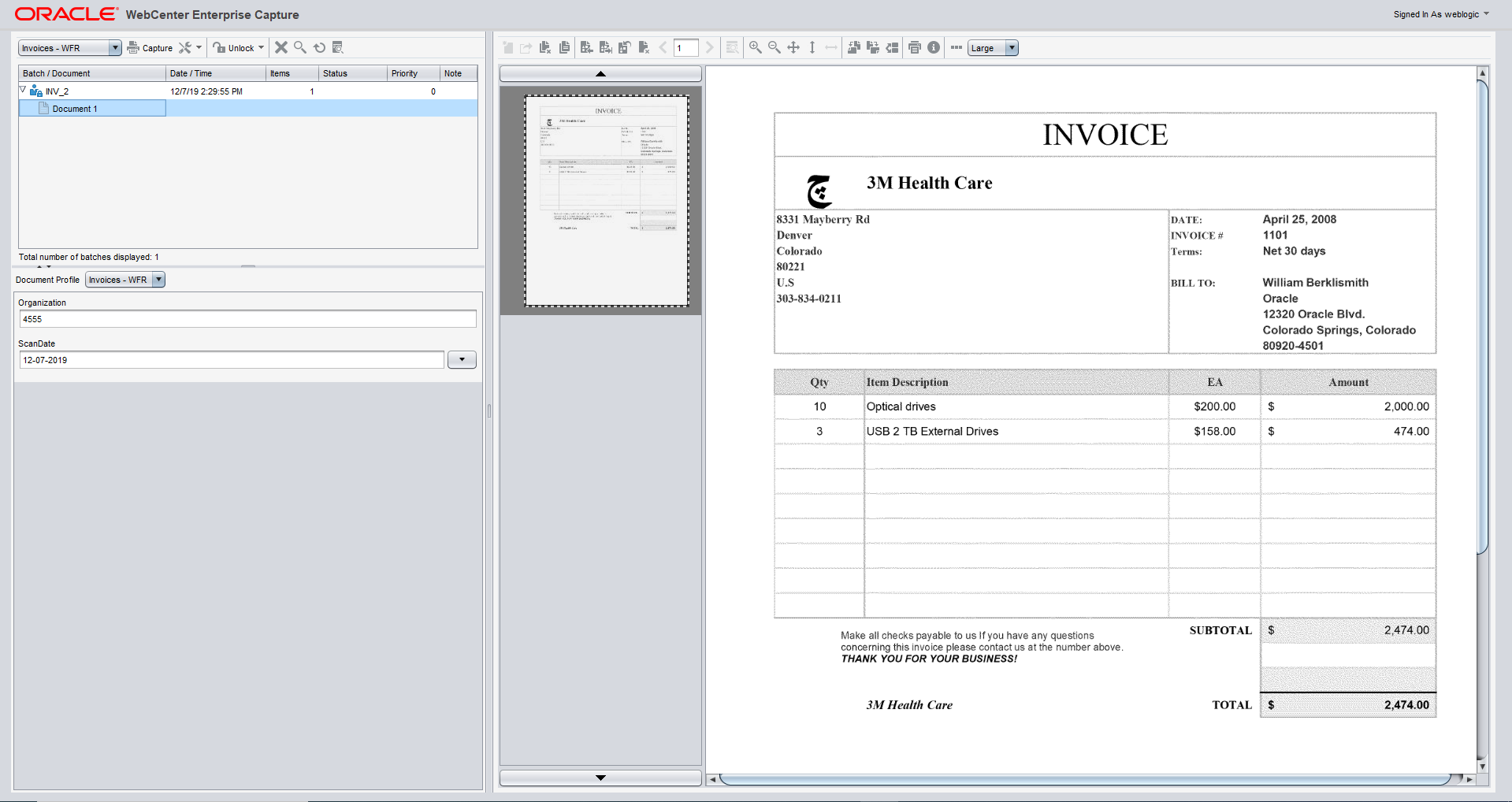Click the capture settings wrench icon
This screenshot has height=802, width=1512.
[x=185, y=47]
